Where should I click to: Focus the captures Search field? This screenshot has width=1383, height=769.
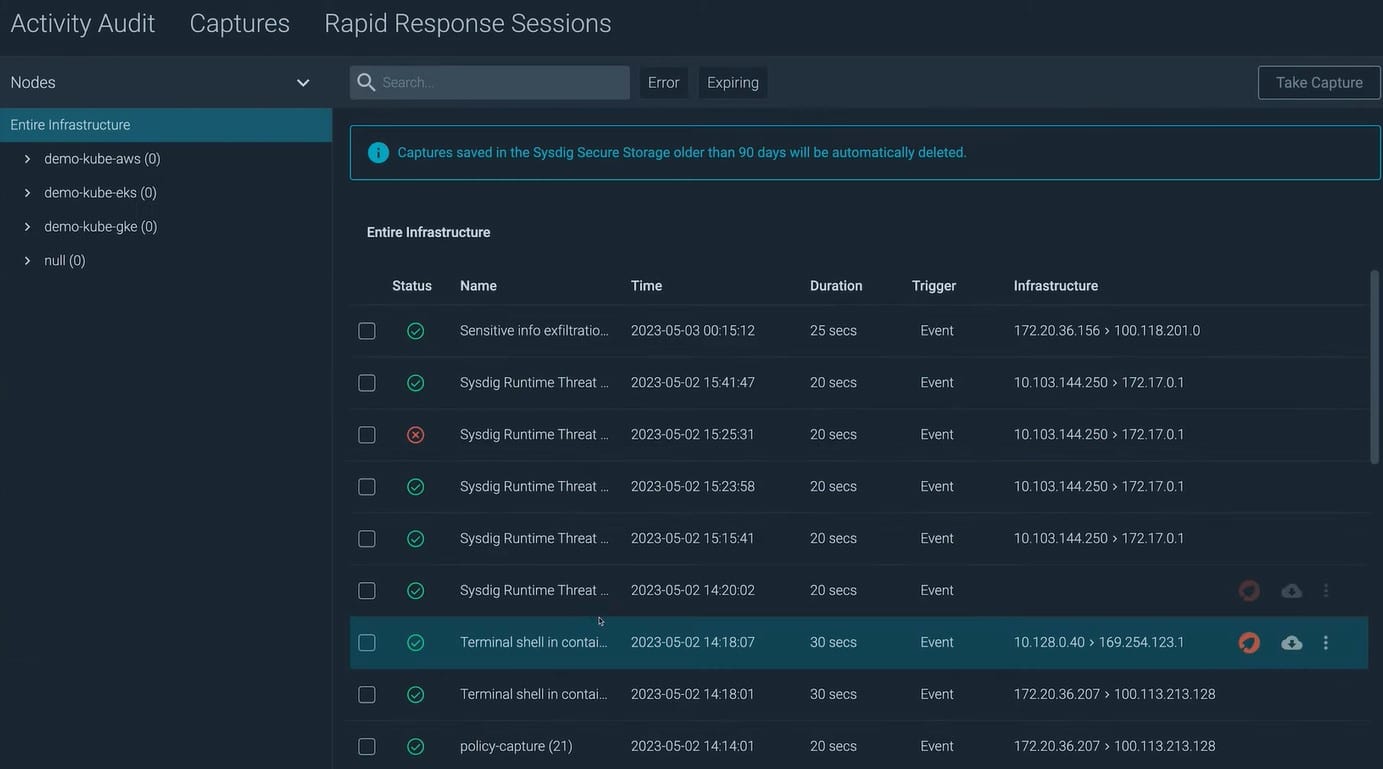490,82
